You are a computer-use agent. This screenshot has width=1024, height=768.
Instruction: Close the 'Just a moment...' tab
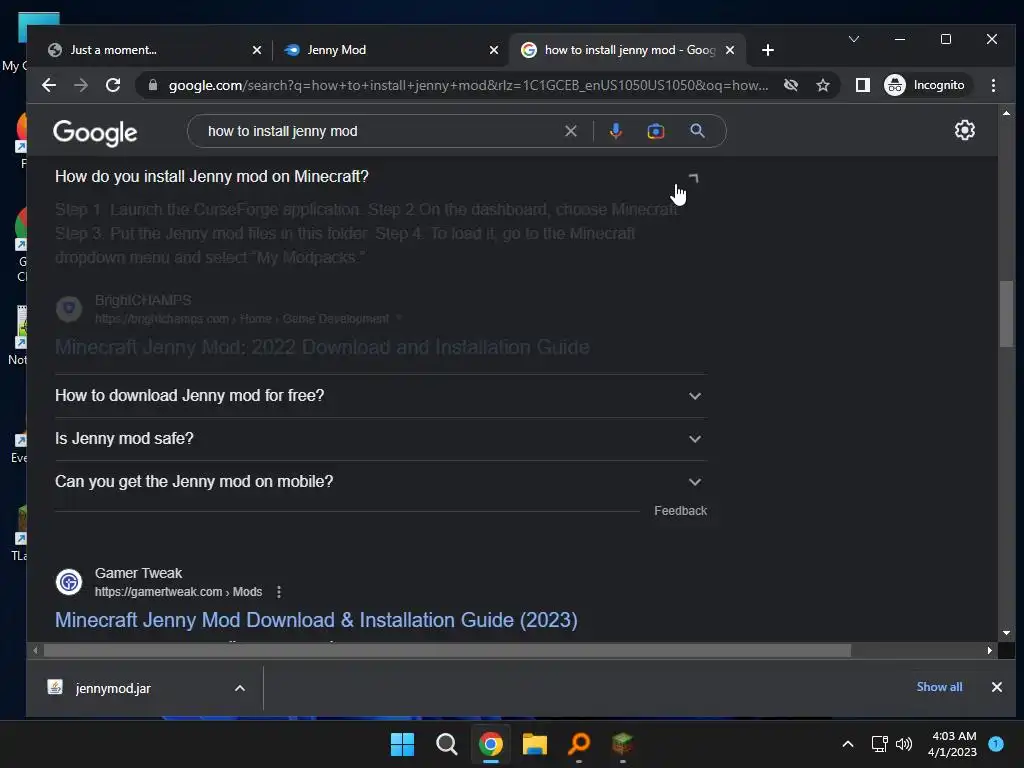click(x=257, y=50)
